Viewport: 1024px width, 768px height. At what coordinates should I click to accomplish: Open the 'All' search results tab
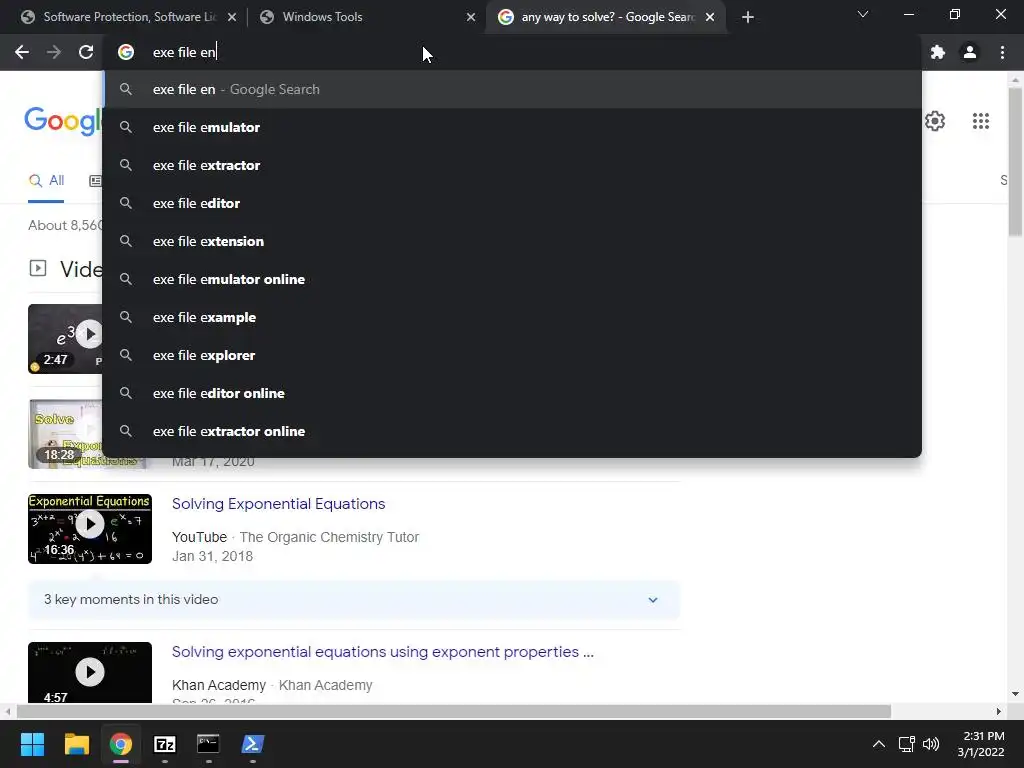pyautogui.click(x=46, y=181)
